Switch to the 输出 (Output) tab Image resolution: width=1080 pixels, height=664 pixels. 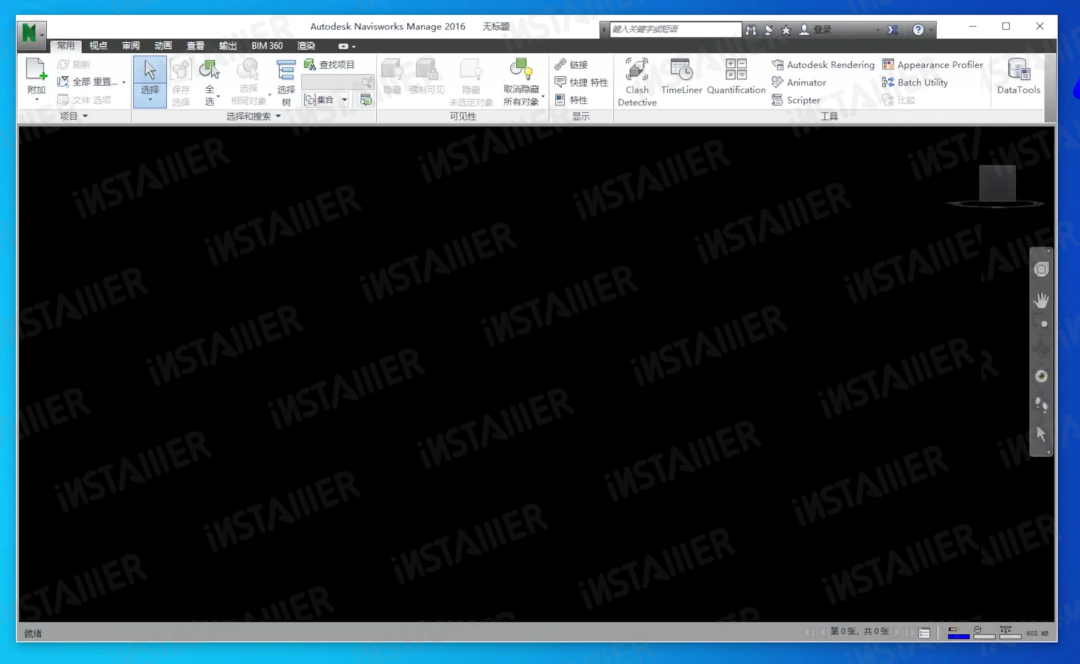coord(228,46)
